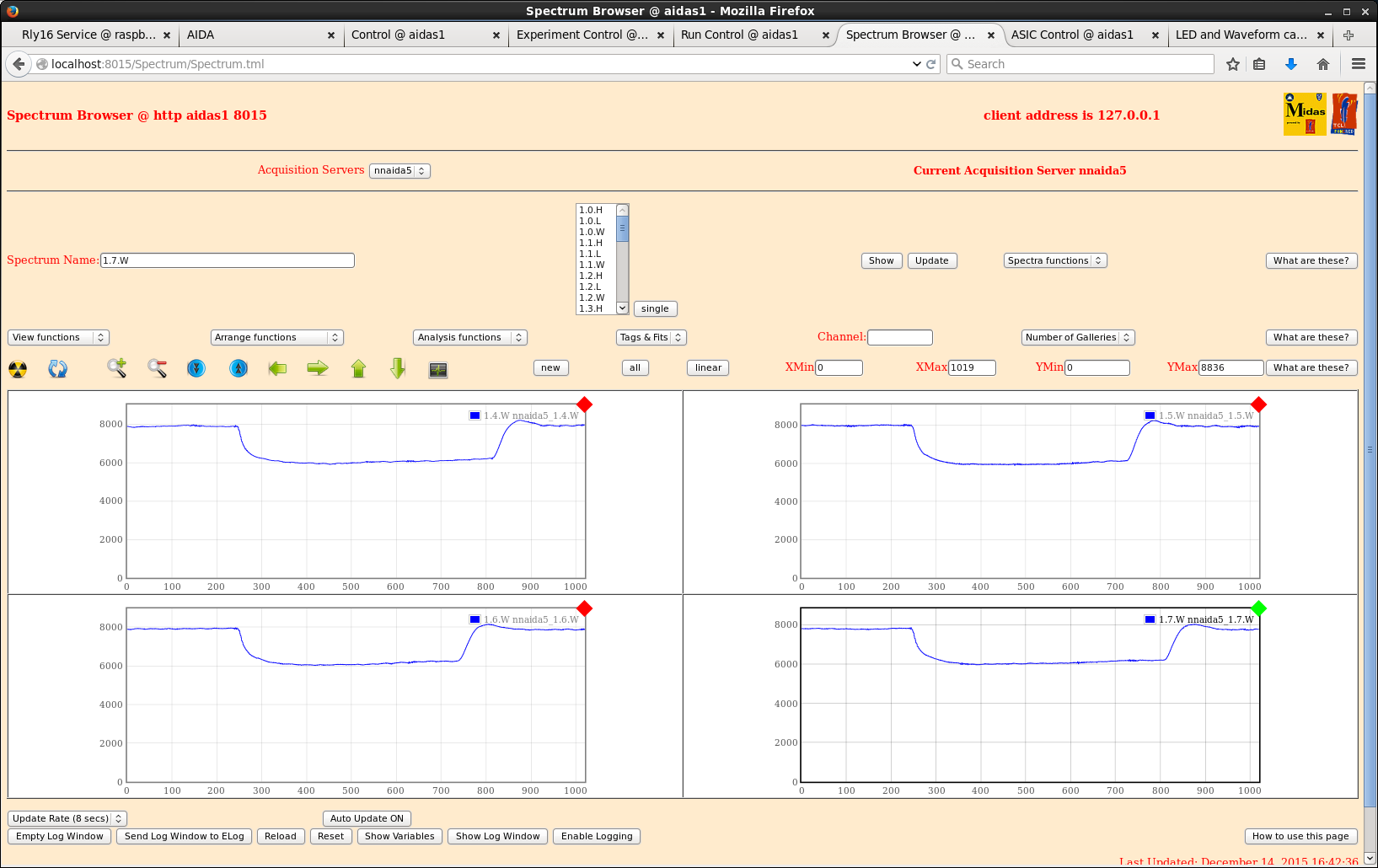Click the Spectrum Name input field

tap(228, 260)
